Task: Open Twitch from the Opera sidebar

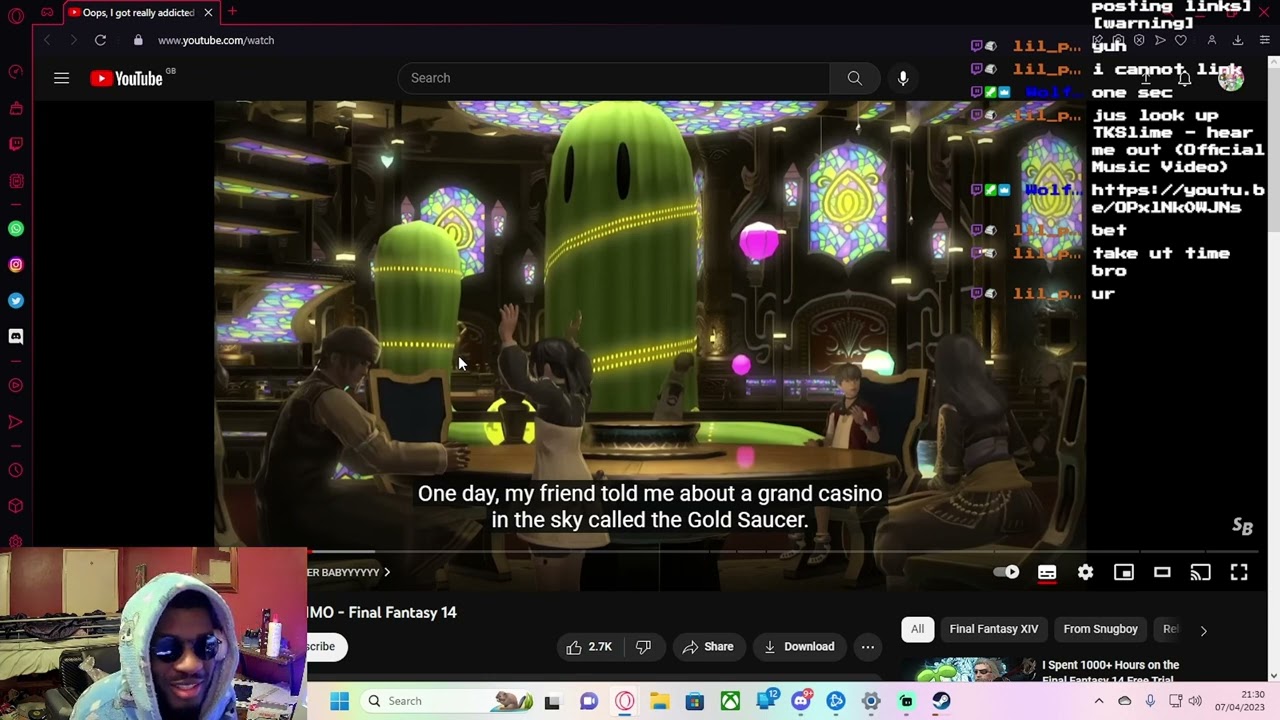Action: pos(16,144)
